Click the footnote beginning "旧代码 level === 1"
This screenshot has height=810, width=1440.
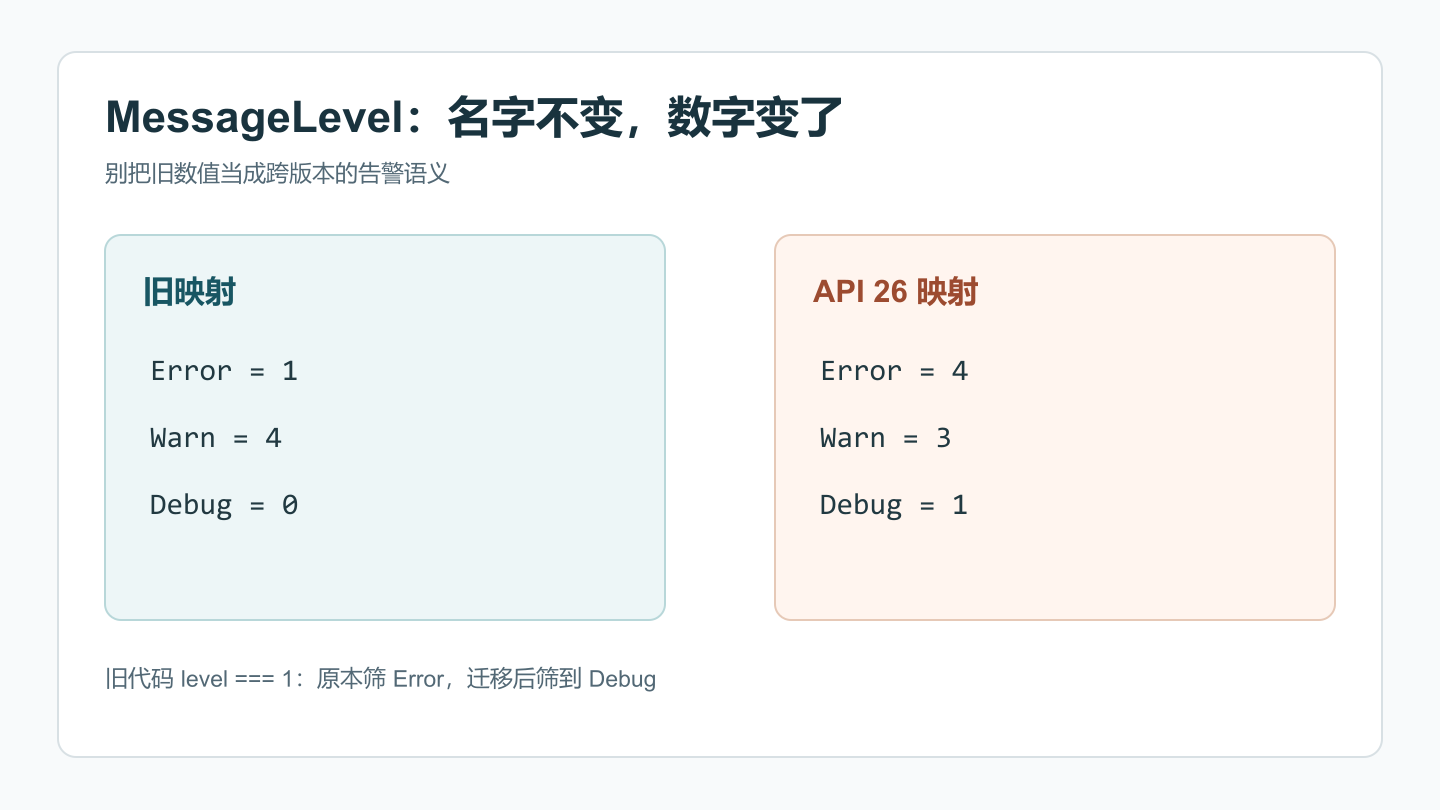[x=381, y=679]
